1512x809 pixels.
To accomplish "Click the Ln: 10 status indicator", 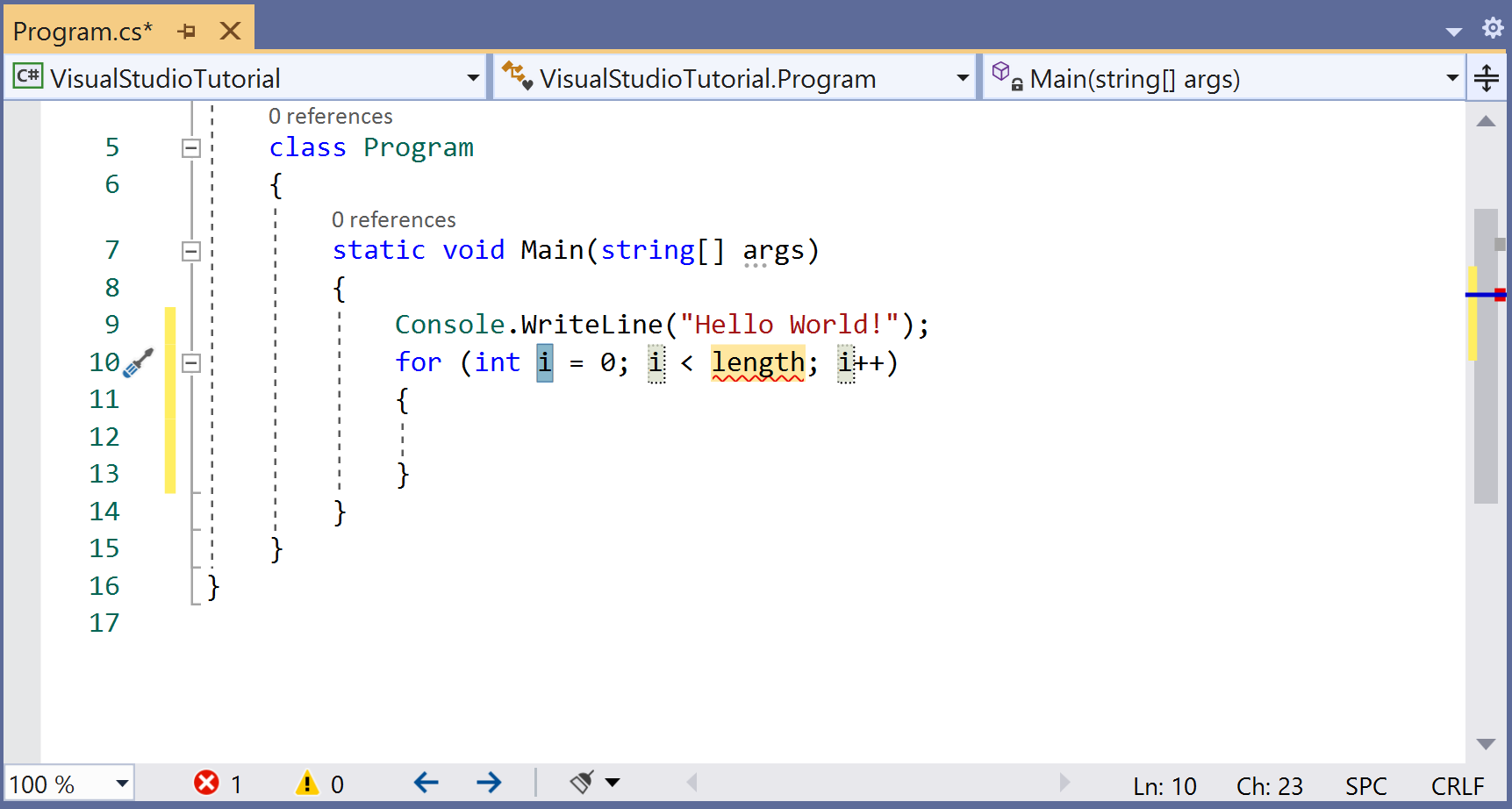I will click(1164, 786).
